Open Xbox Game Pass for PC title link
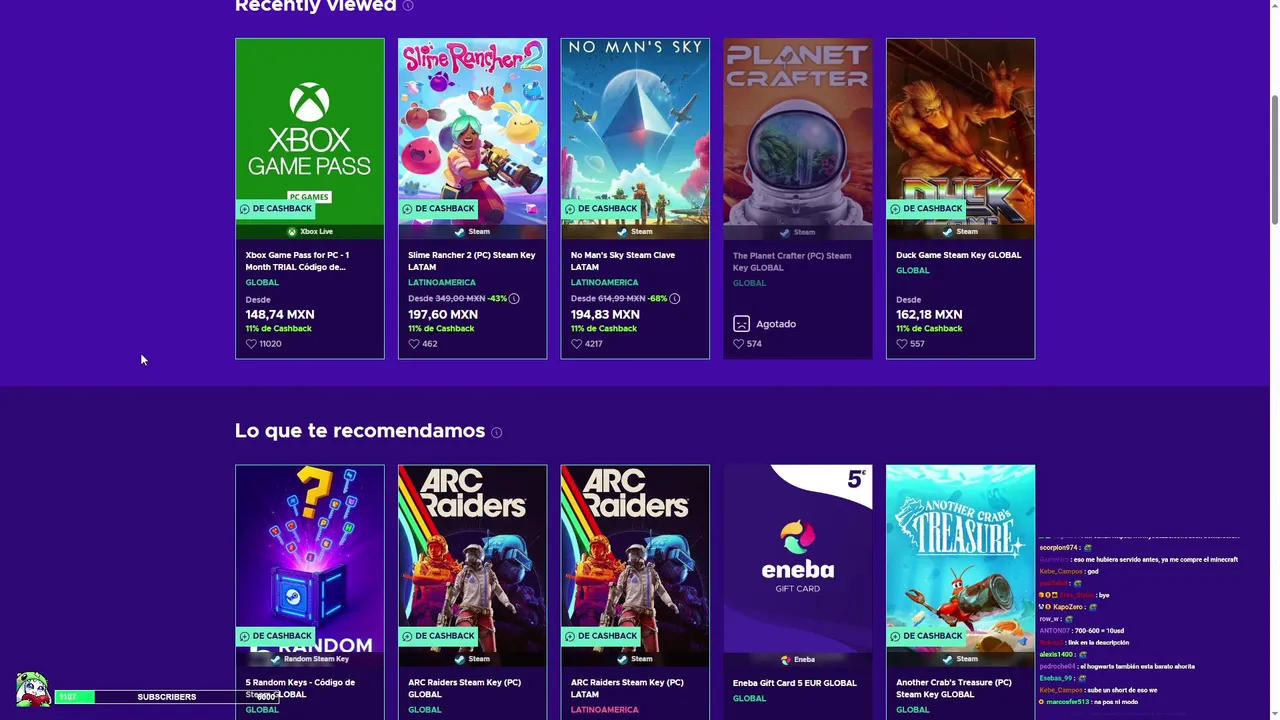Image resolution: width=1280 pixels, height=720 pixels. pos(298,261)
